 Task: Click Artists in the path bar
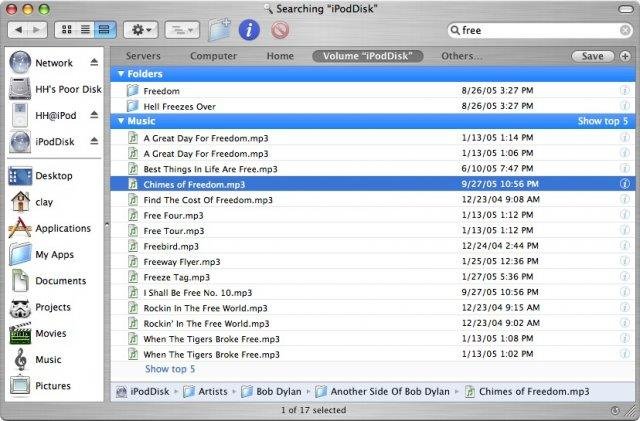point(205,392)
